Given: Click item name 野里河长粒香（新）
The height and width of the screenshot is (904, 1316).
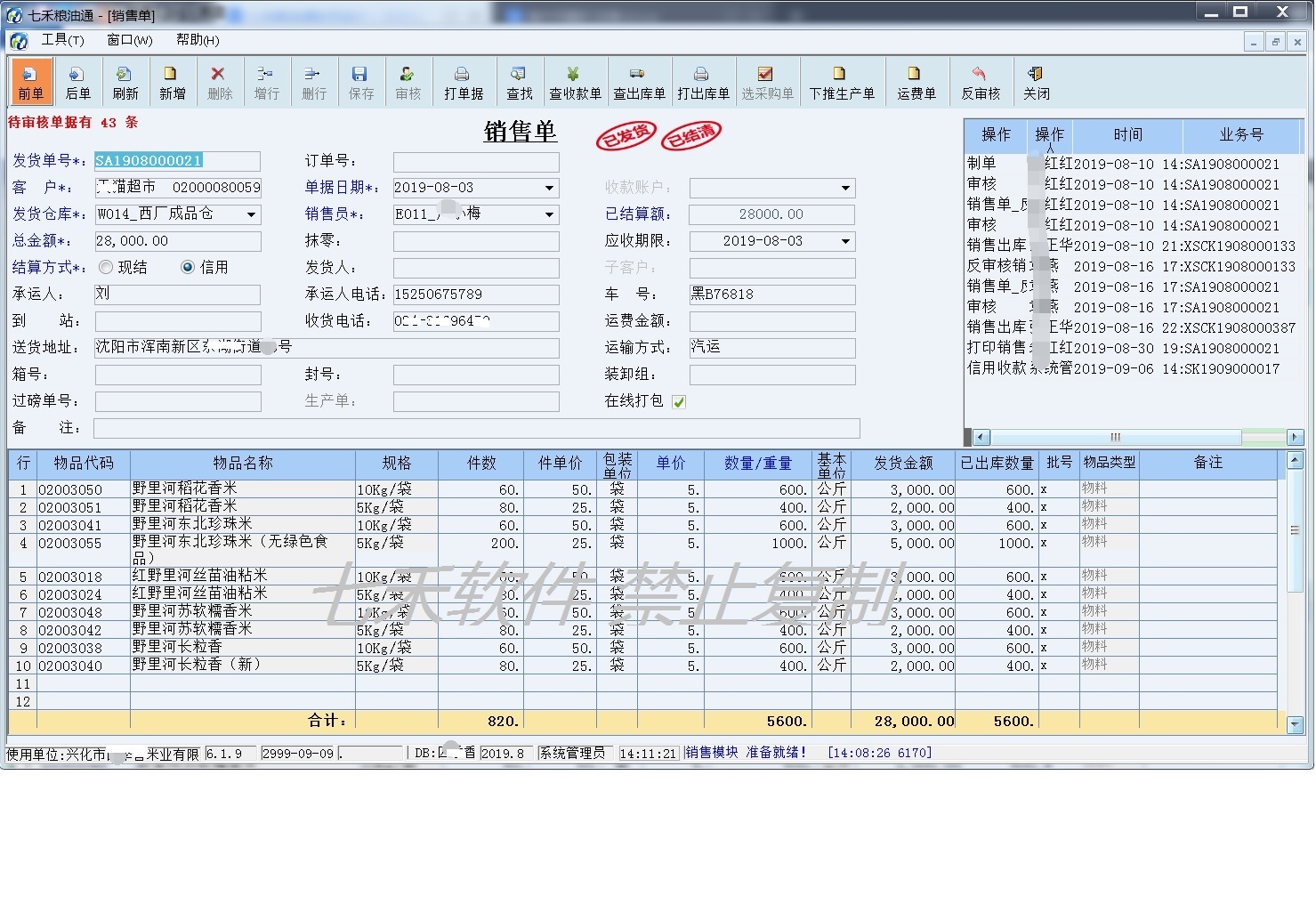Looking at the screenshot, I should click(242, 666).
